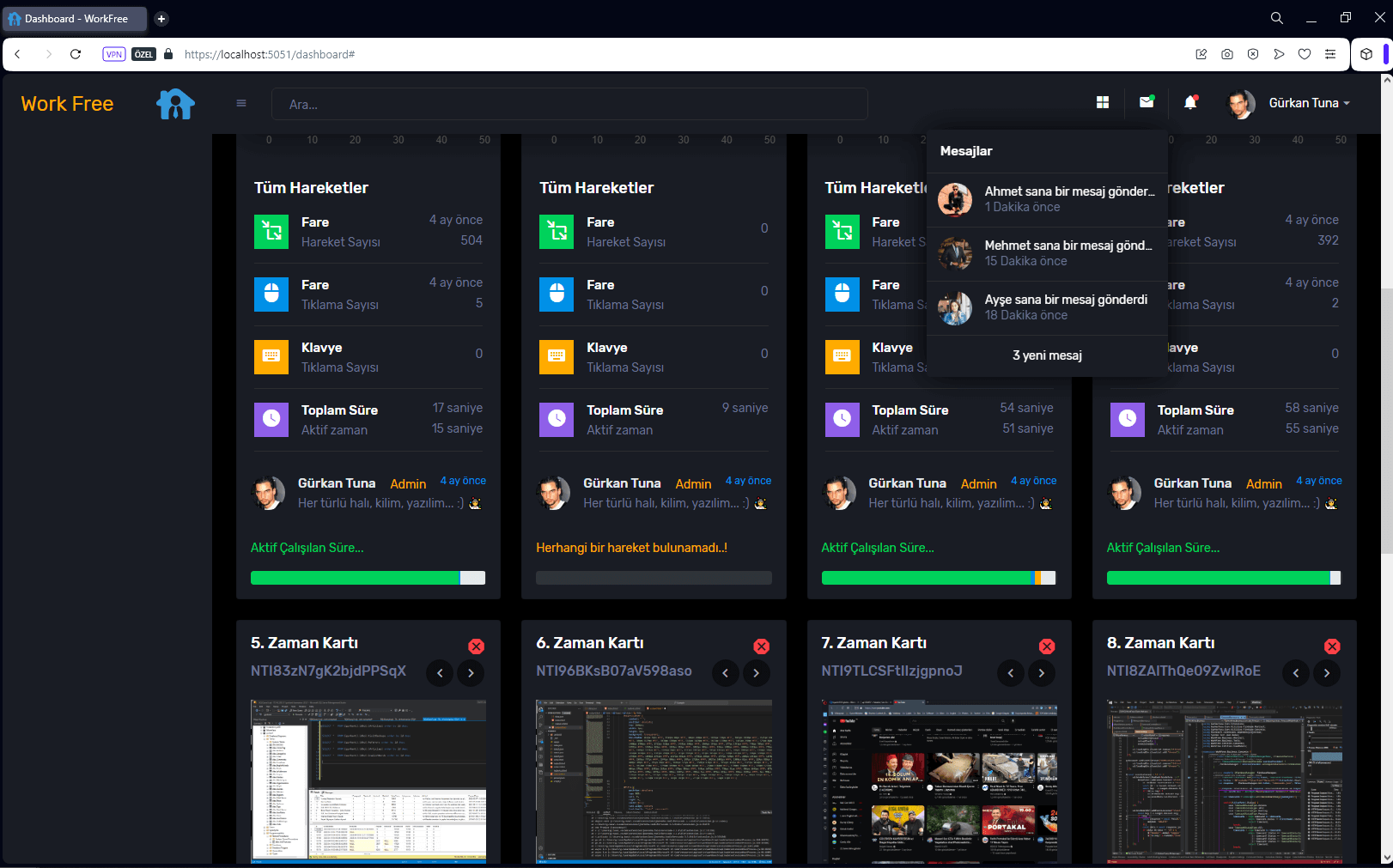Click the first card's green activity progress bar
This screenshot has width=1393, height=868.
(355, 578)
